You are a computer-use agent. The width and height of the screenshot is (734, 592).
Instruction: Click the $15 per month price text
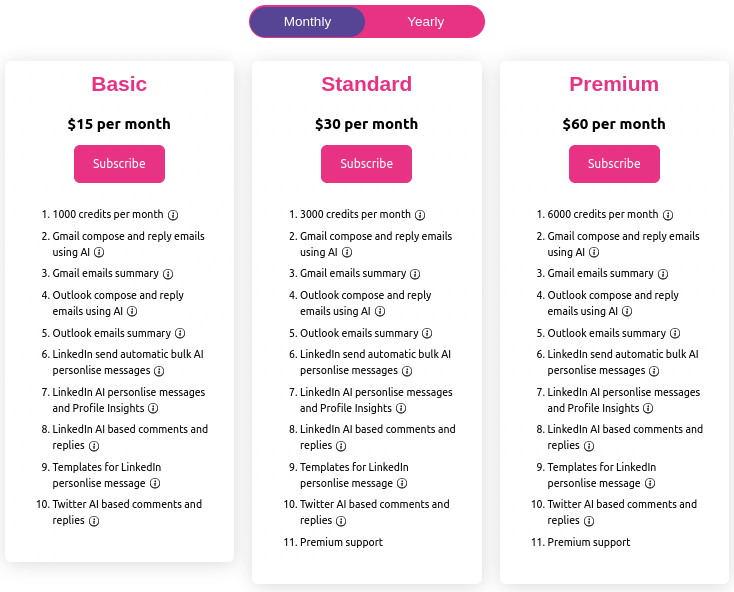click(x=119, y=124)
